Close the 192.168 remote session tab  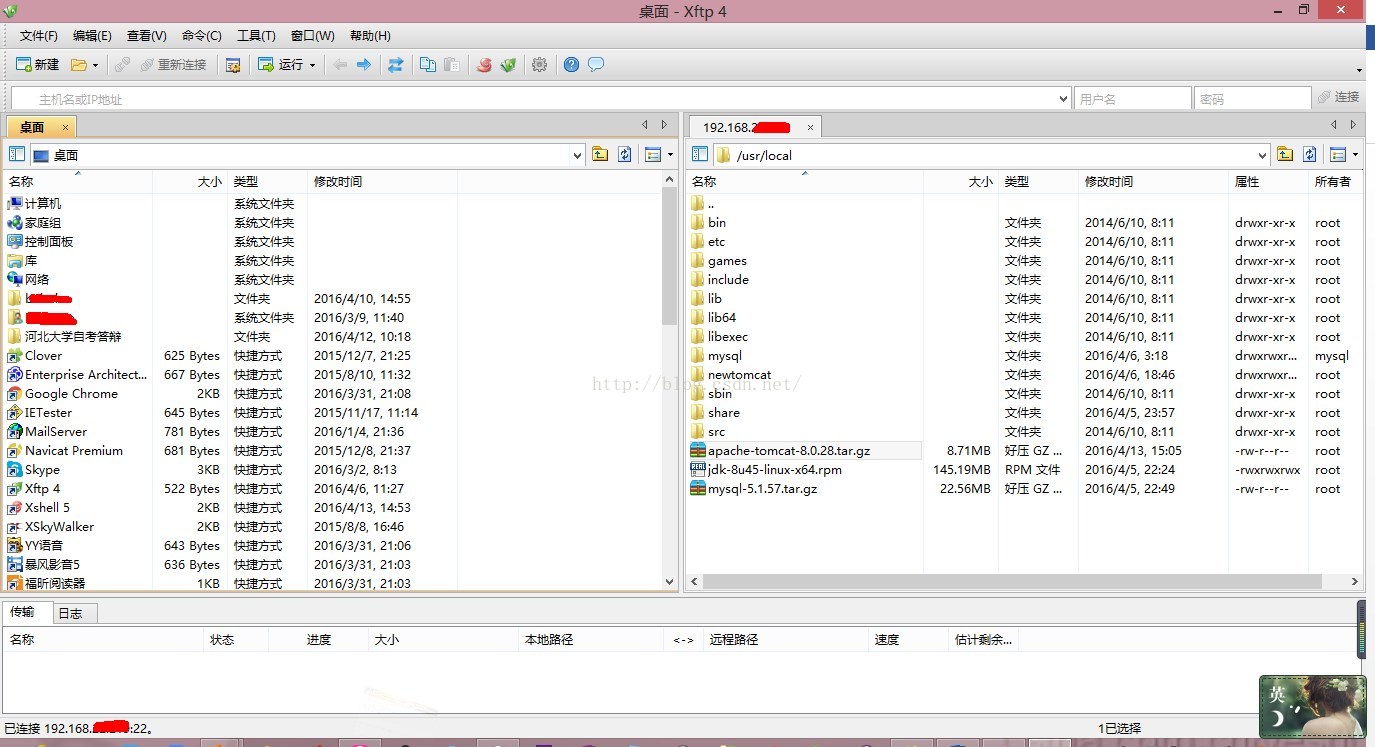(810, 127)
